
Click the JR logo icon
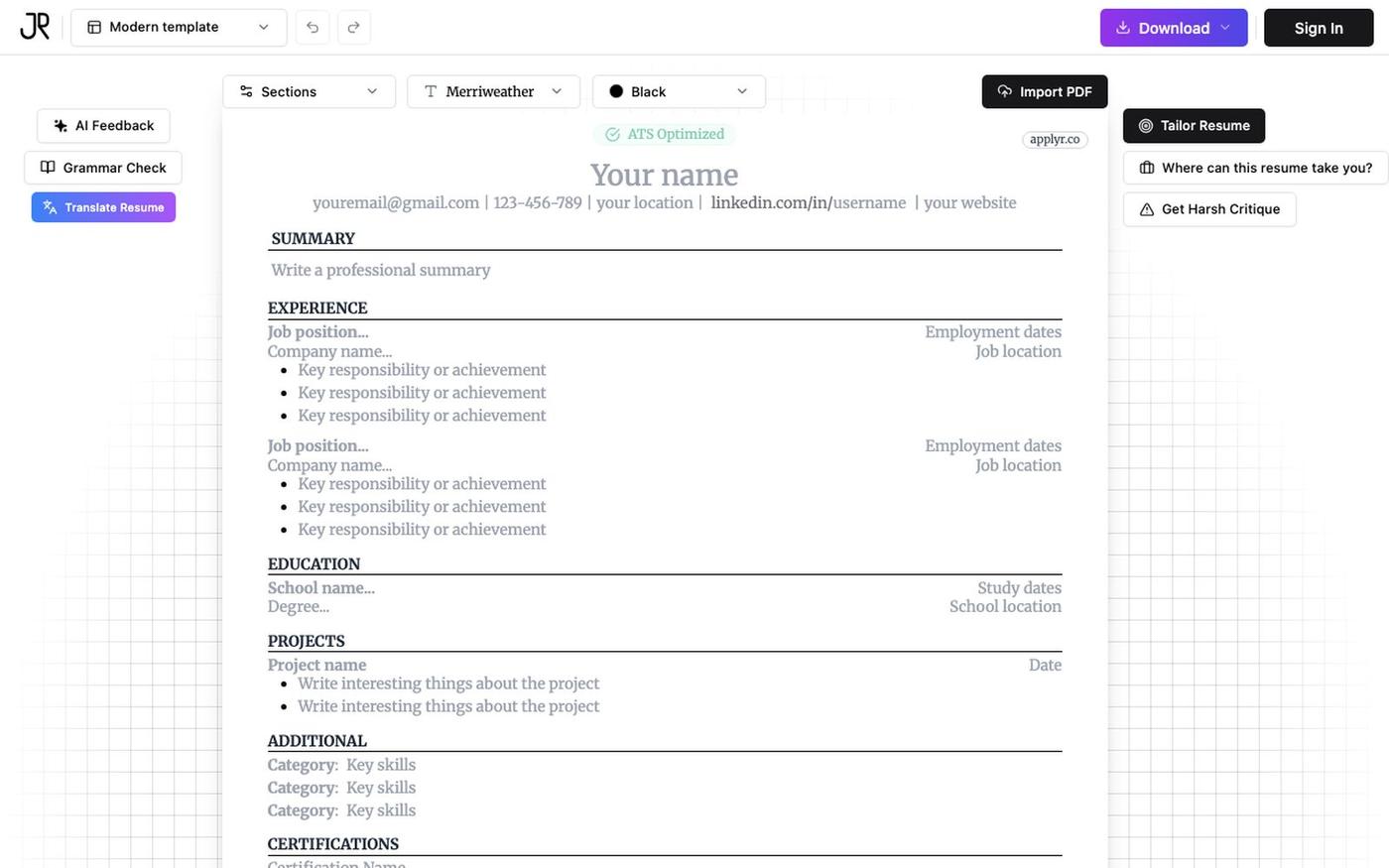click(35, 27)
